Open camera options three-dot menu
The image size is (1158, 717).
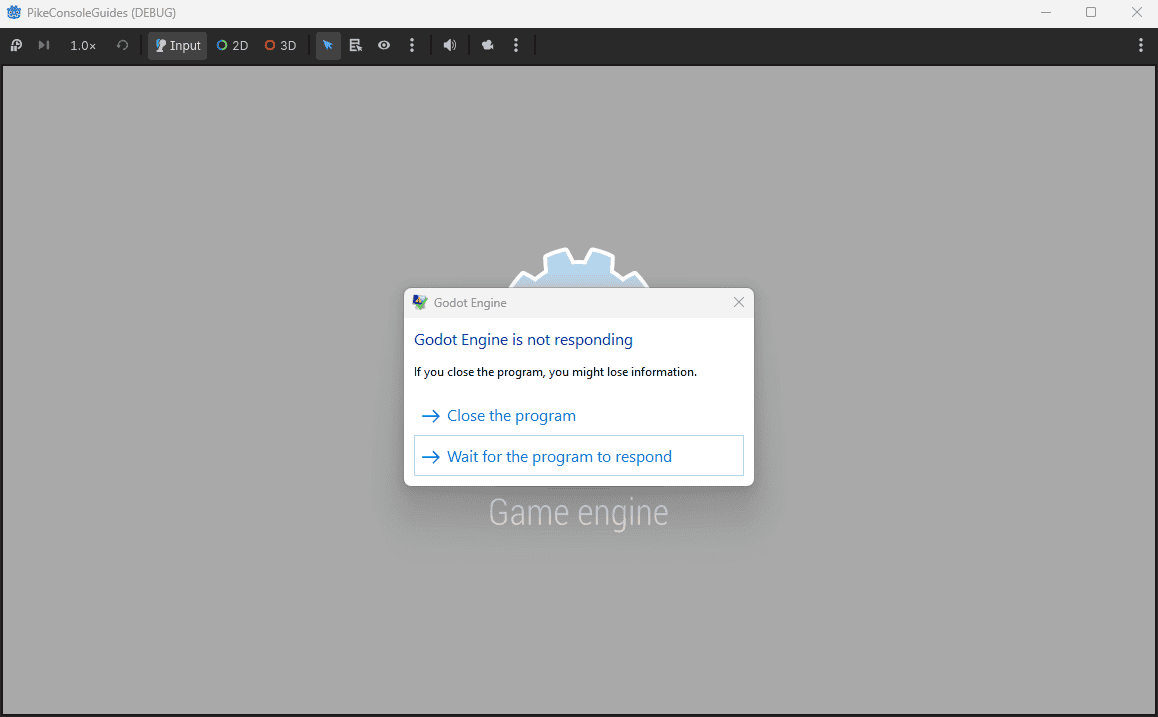click(x=515, y=46)
